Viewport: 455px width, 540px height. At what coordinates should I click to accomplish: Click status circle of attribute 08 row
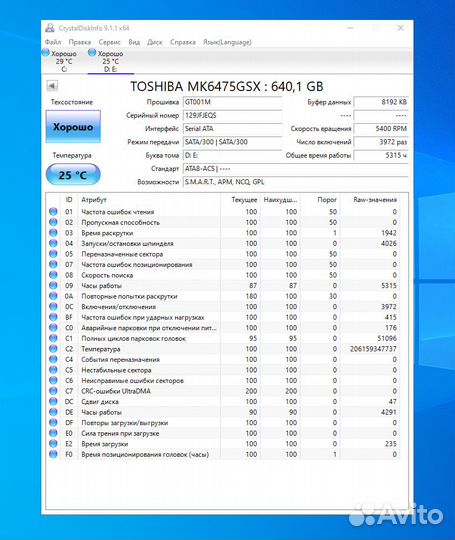(53, 275)
